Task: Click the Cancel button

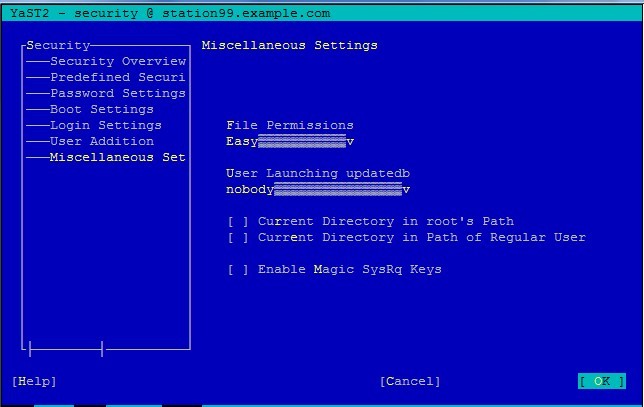Action: coord(410,381)
